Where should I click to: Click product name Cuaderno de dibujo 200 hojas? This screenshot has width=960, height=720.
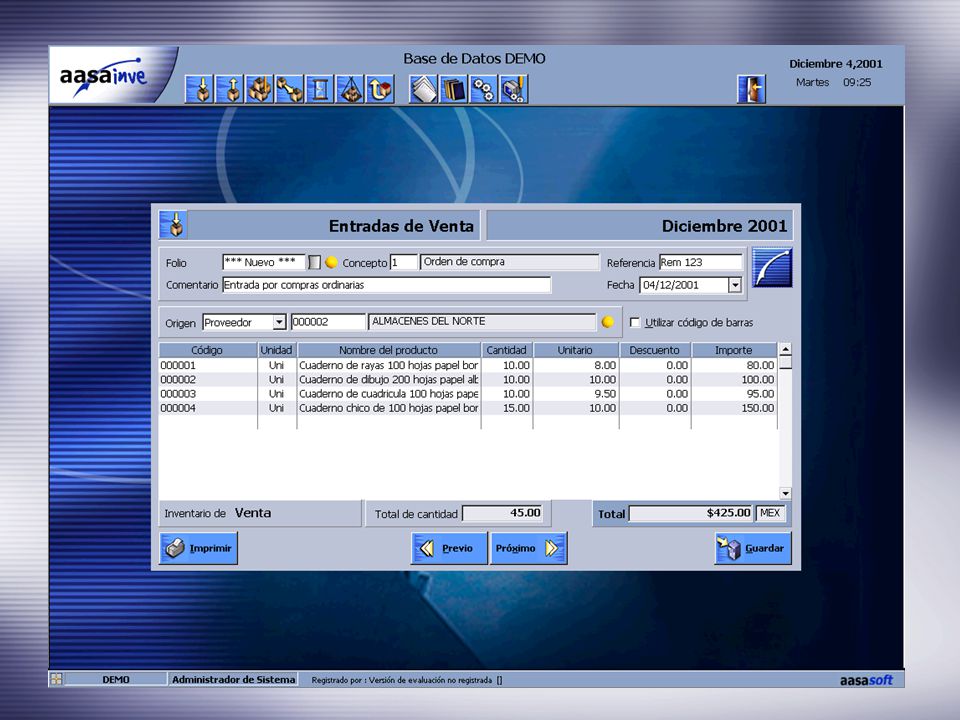pyautogui.click(x=389, y=380)
